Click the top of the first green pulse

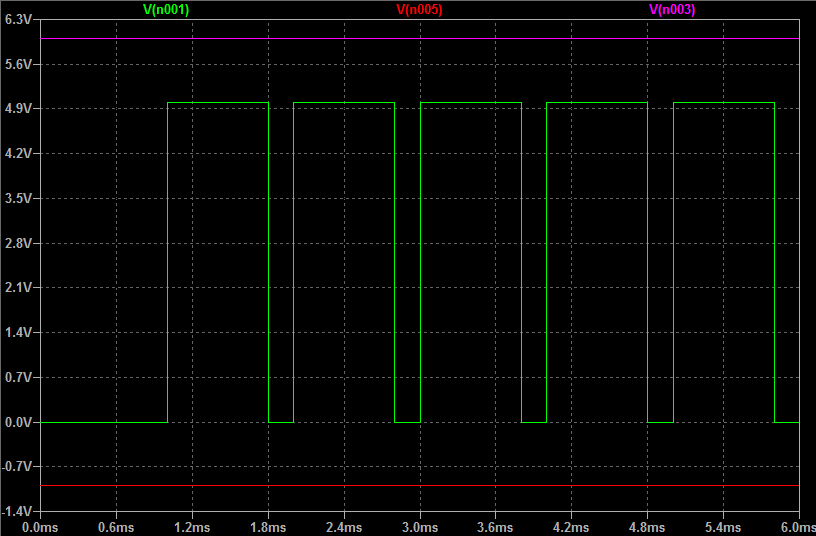tap(217, 103)
